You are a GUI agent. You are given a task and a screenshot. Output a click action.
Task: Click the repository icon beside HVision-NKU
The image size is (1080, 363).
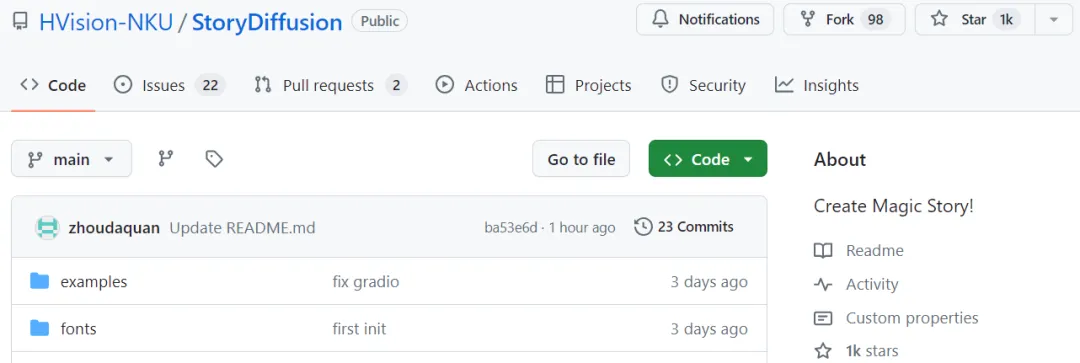tap(20, 22)
